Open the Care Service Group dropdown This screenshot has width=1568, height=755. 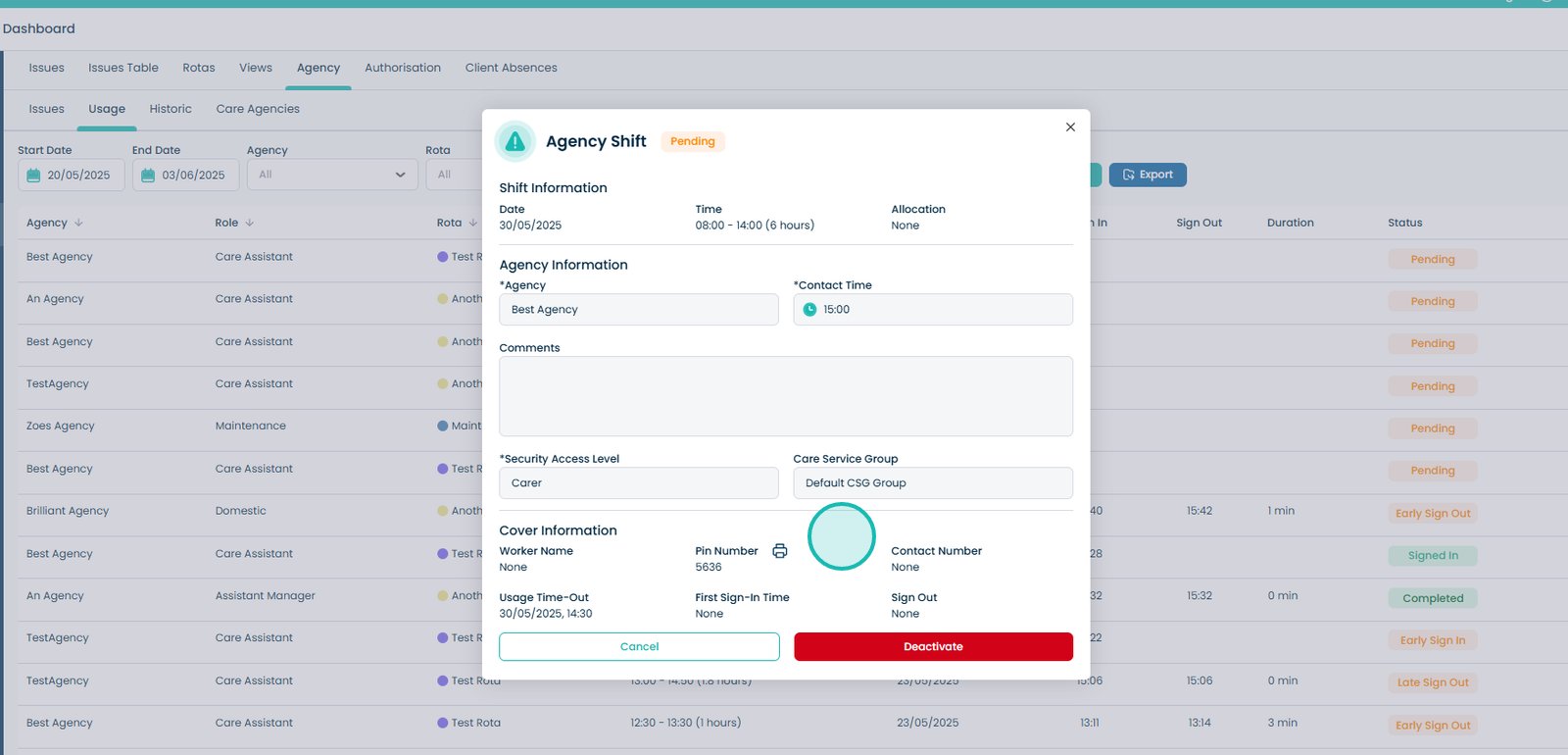tap(932, 483)
